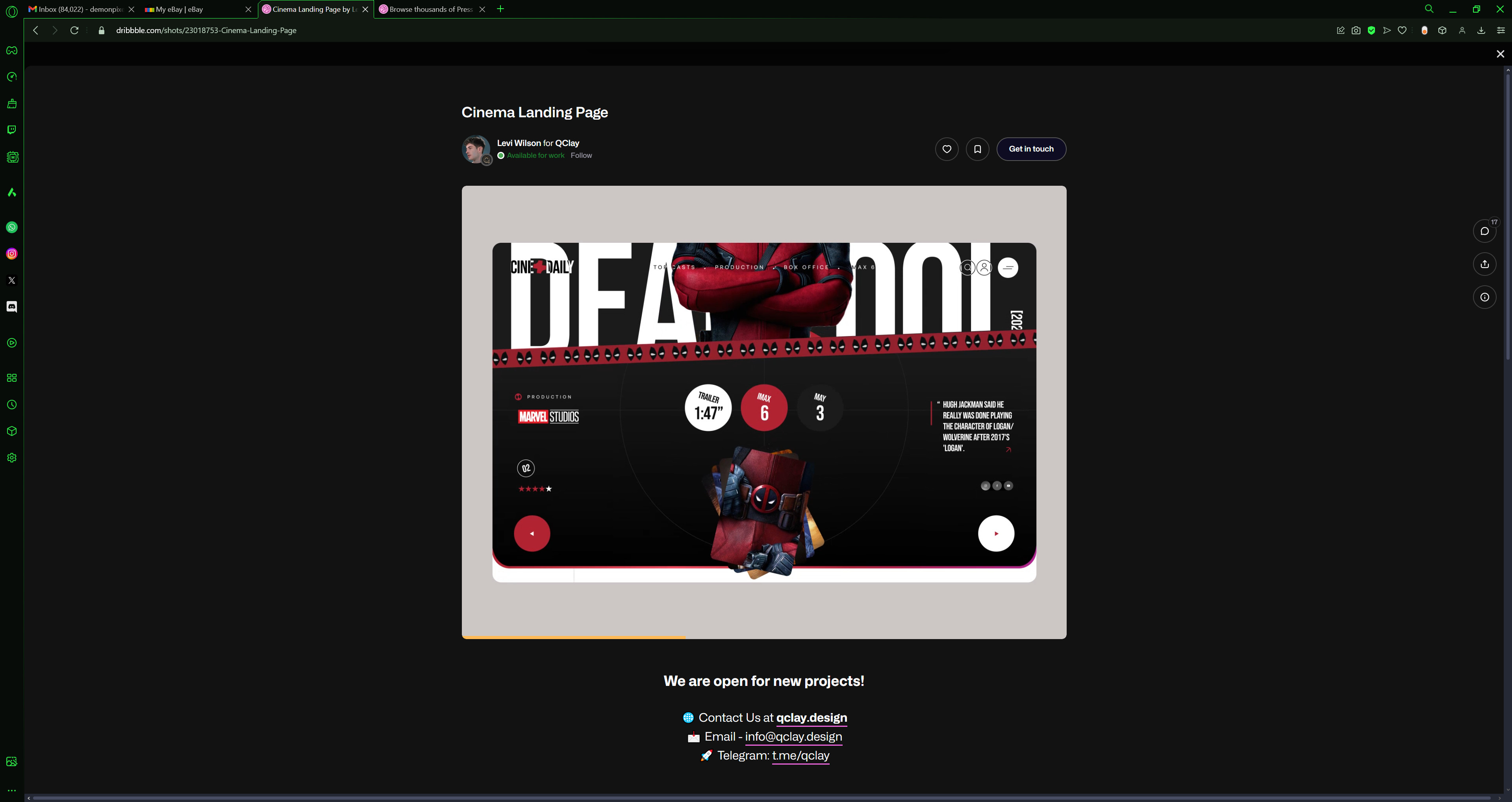Open a new tab with plus button
The width and height of the screenshot is (1512, 802).
[x=501, y=9]
